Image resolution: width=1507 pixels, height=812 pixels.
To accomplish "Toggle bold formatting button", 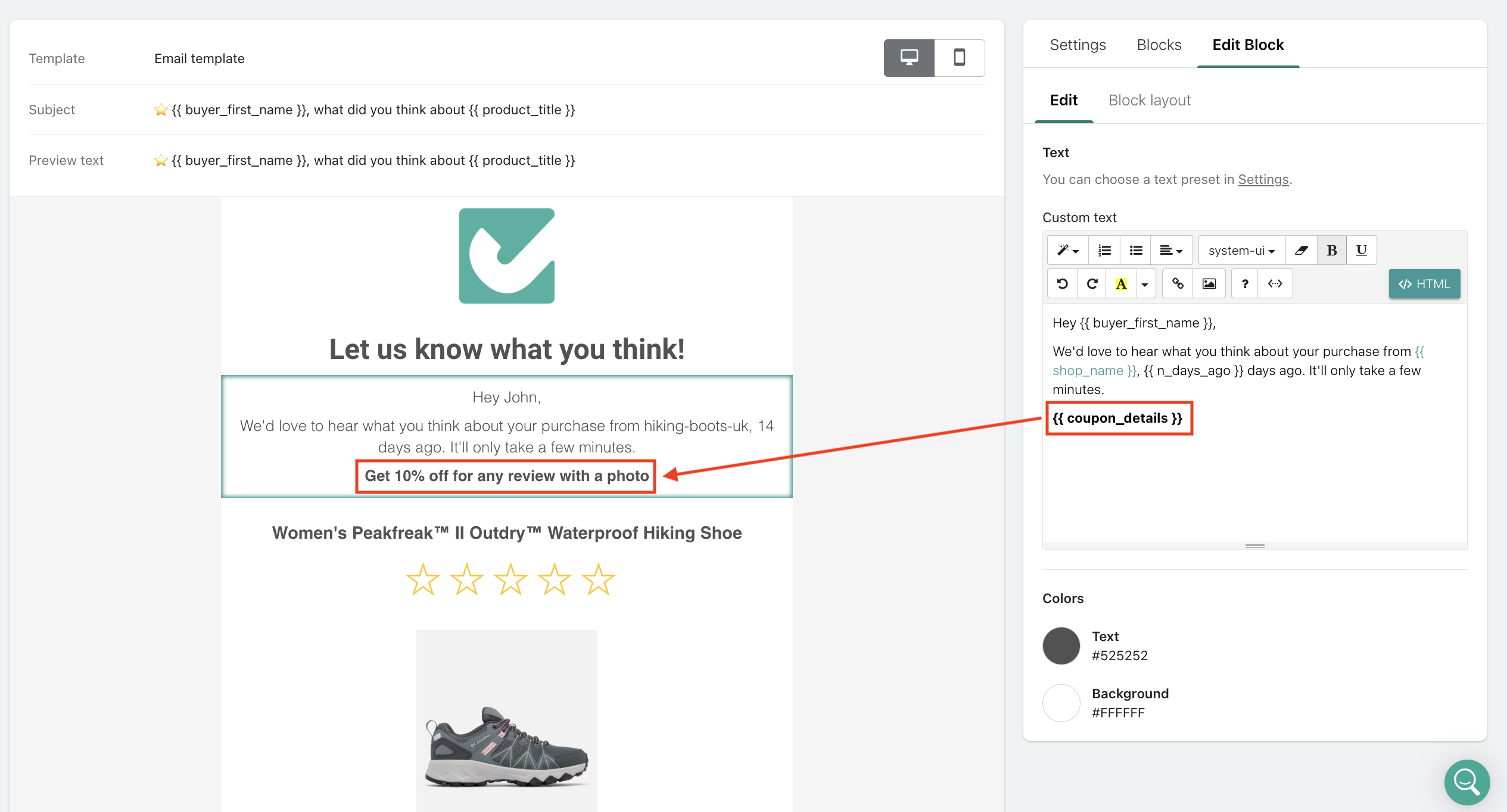I will point(1331,251).
